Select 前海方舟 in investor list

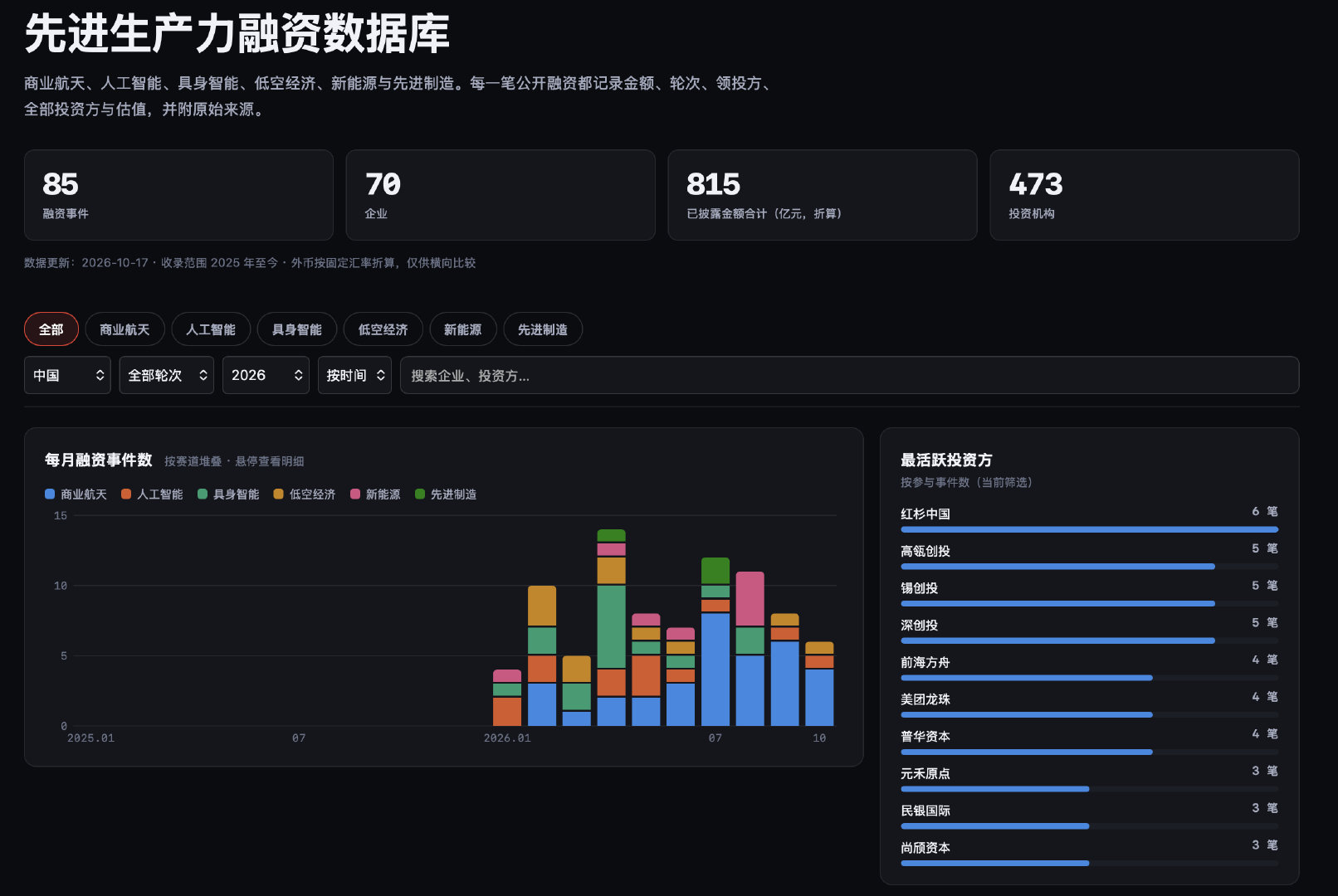click(1089, 668)
